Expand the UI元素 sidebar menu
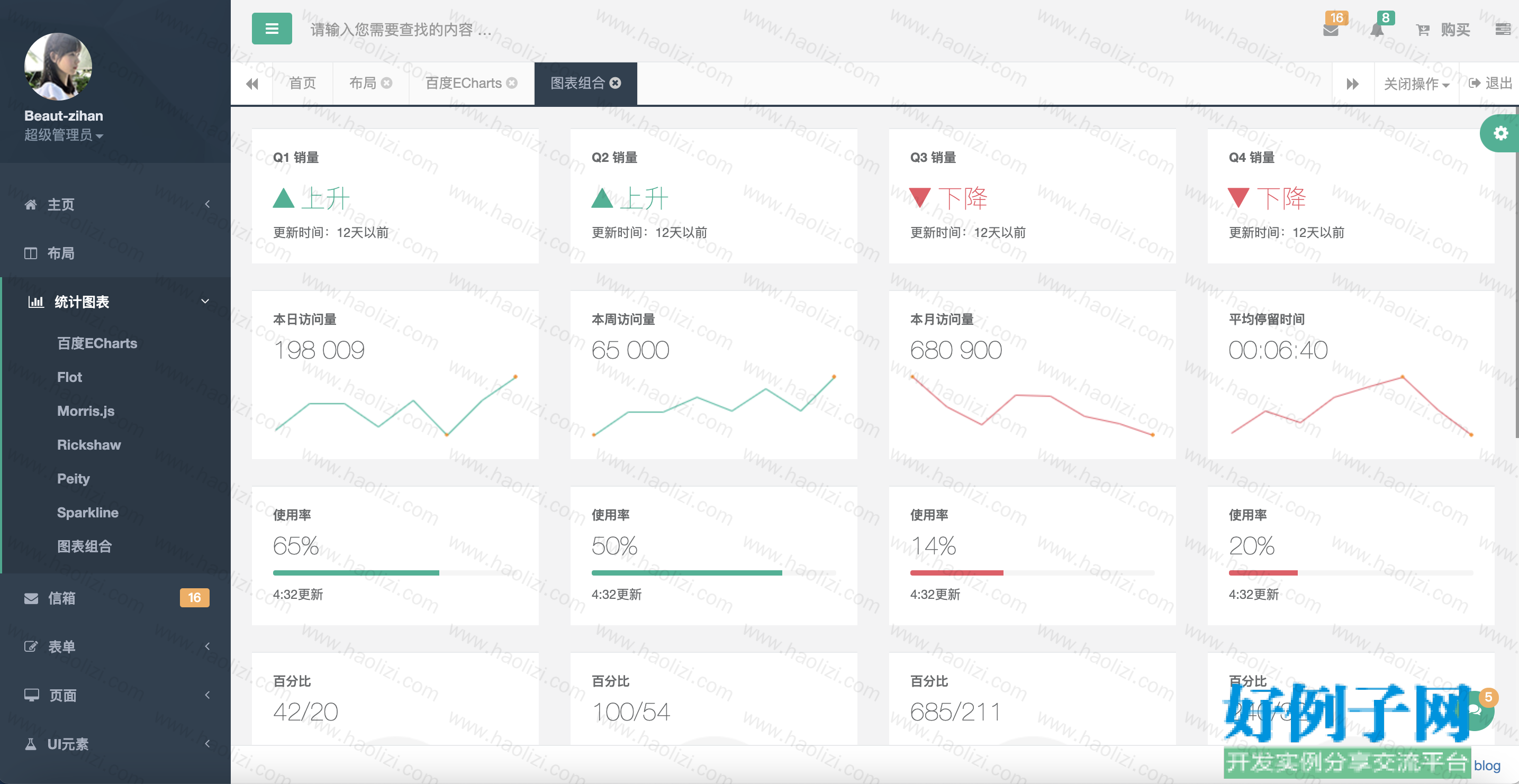This screenshot has width=1519, height=784. tap(115, 744)
